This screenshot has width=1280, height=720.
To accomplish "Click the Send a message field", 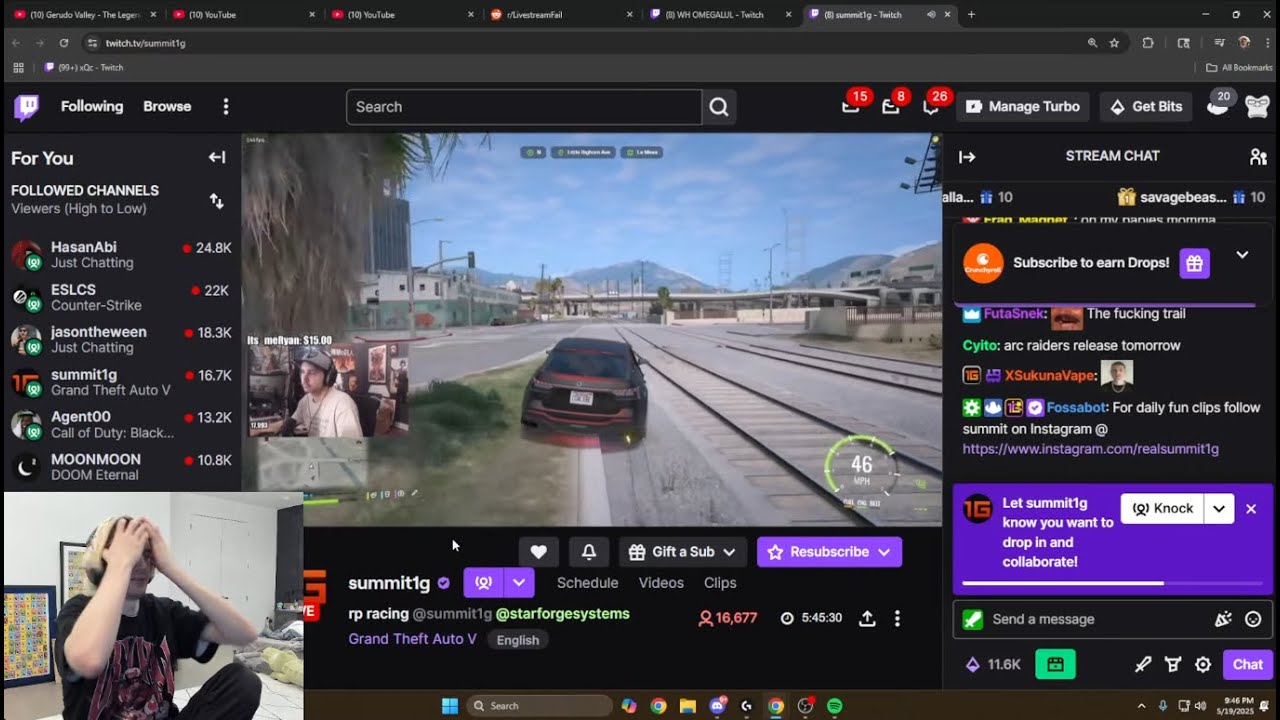I will [x=1113, y=619].
